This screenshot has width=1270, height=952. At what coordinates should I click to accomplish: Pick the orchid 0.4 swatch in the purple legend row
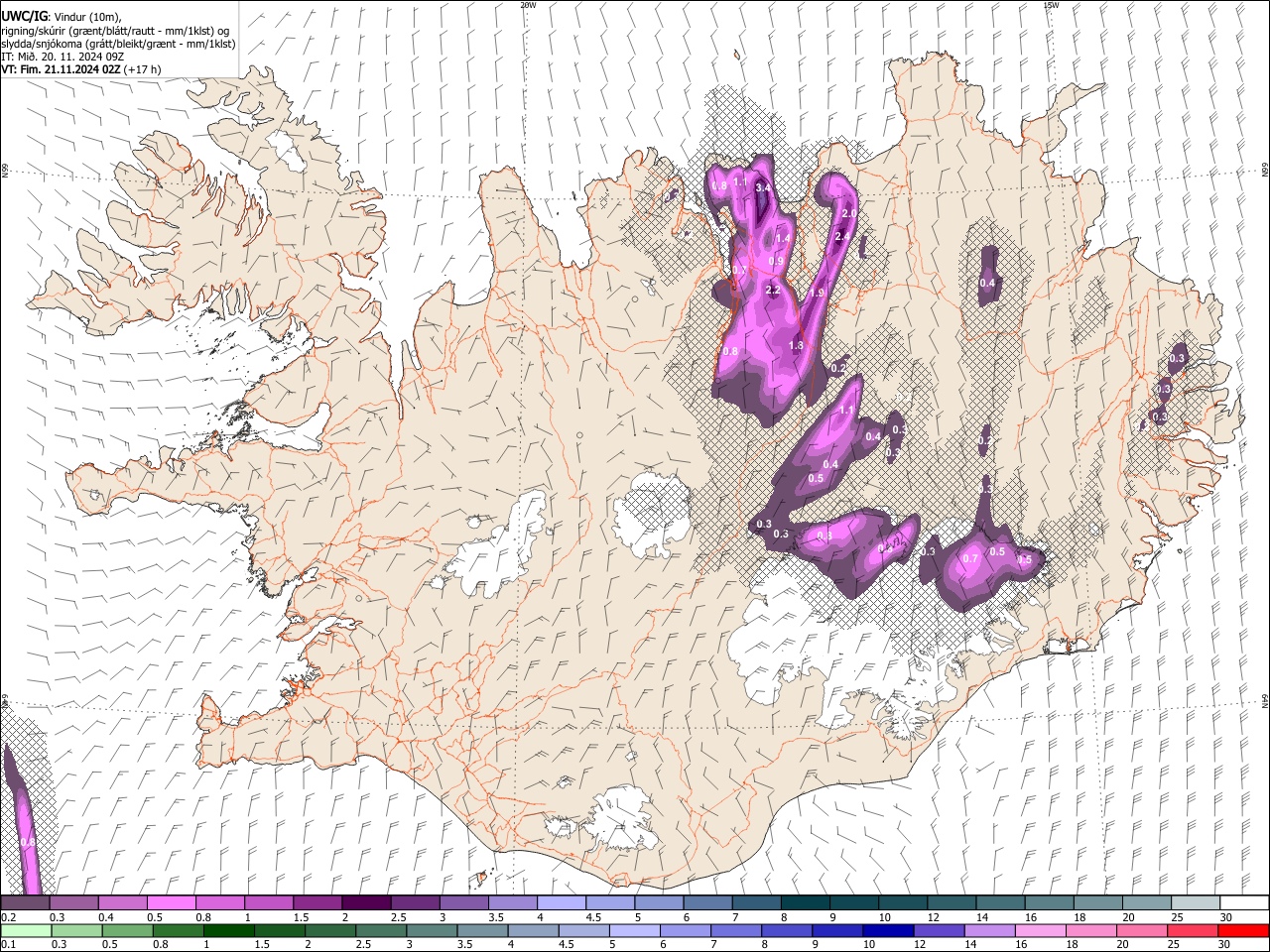(122, 903)
